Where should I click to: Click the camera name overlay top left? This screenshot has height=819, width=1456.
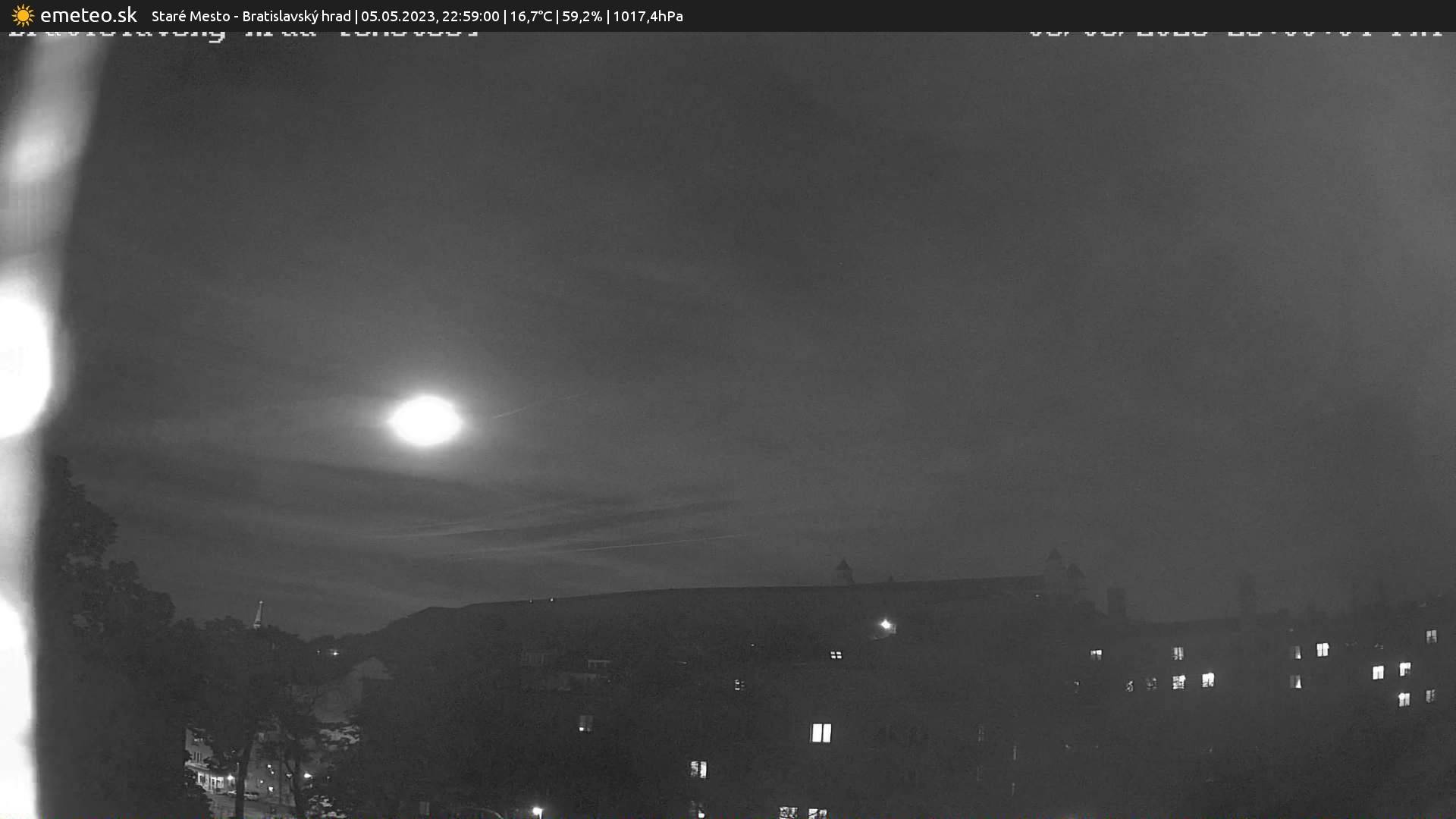coord(243,34)
